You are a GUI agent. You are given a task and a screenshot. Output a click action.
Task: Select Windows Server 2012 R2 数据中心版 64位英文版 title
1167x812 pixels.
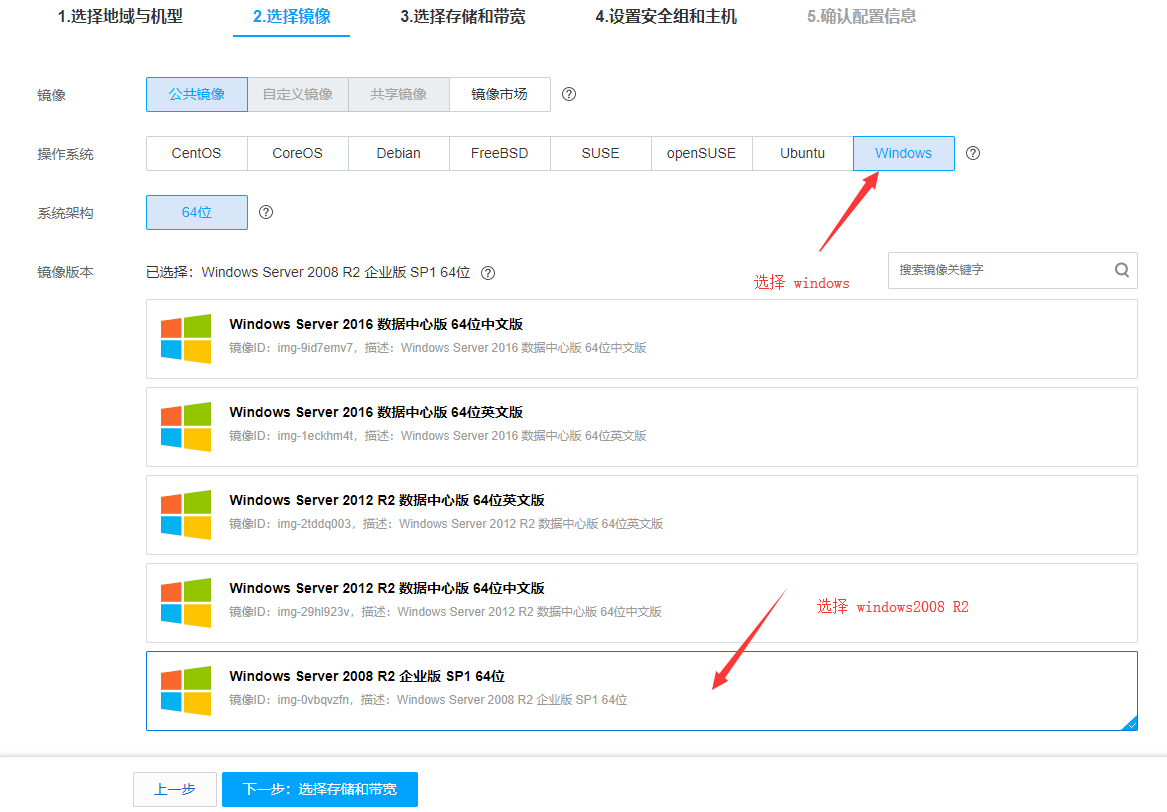387,500
